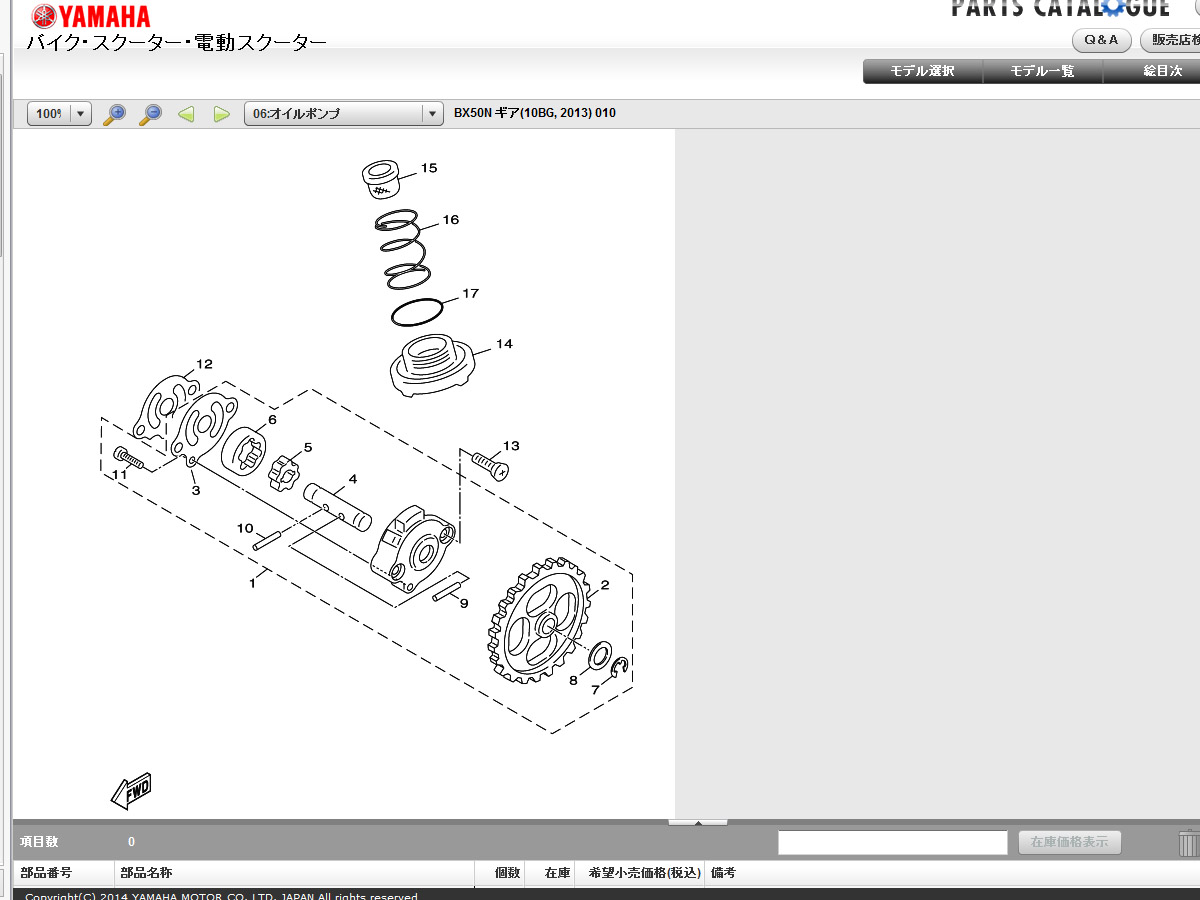Viewport: 1200px width, 900px height.
Task: Go to previous diagram with left arrow
Action: [x=186, y=114]
